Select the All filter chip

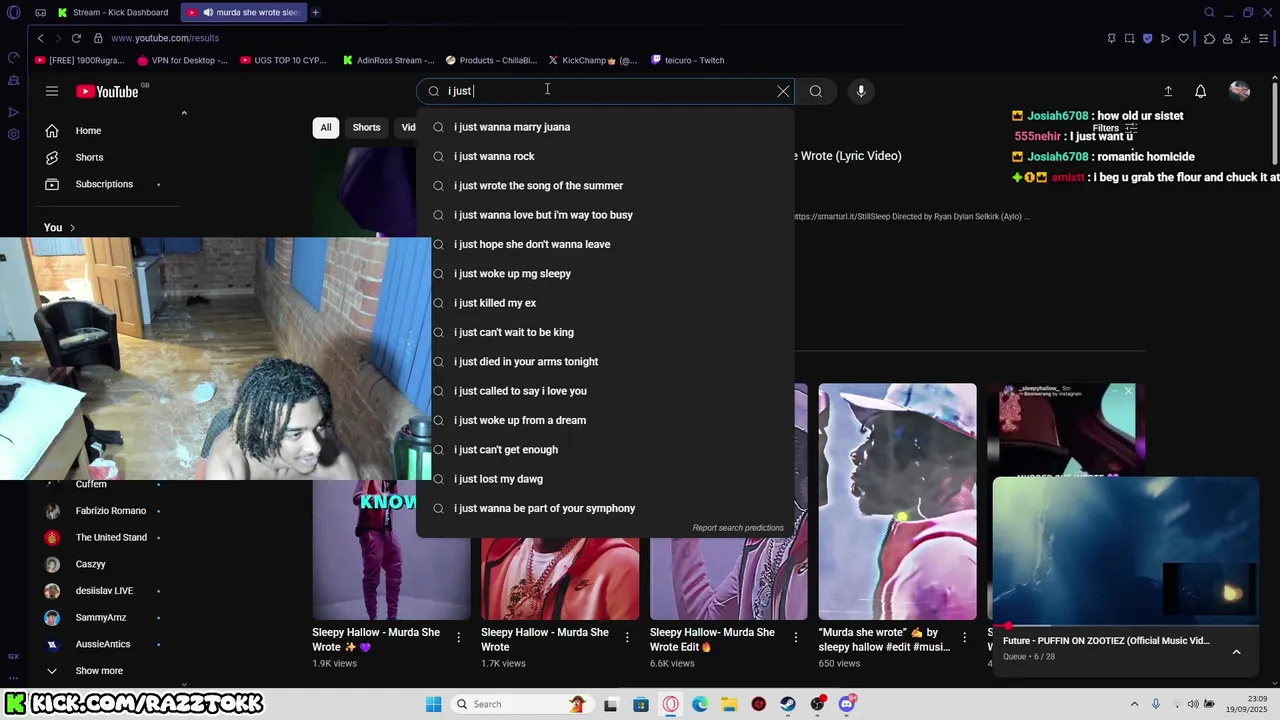coord(326,127)
